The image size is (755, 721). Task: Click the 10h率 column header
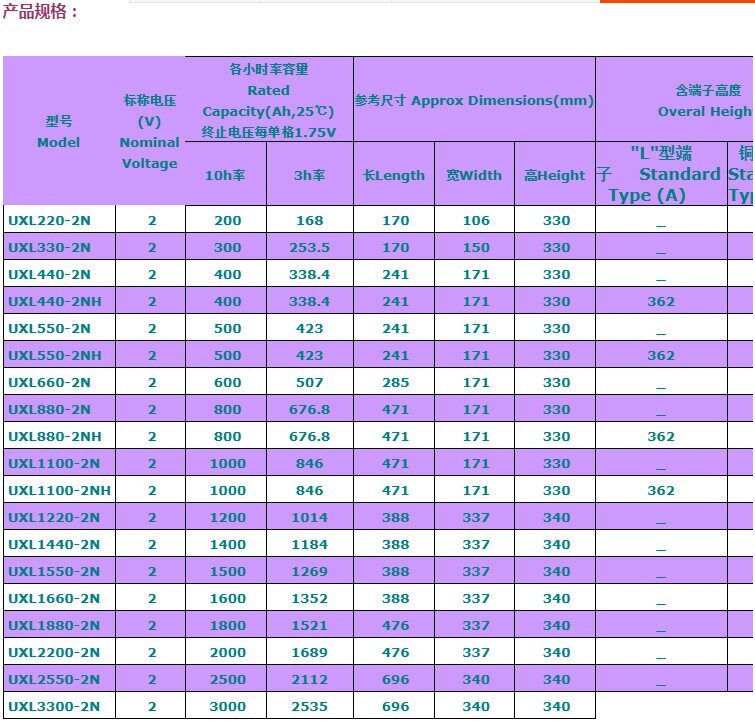[x=225, y=175]
